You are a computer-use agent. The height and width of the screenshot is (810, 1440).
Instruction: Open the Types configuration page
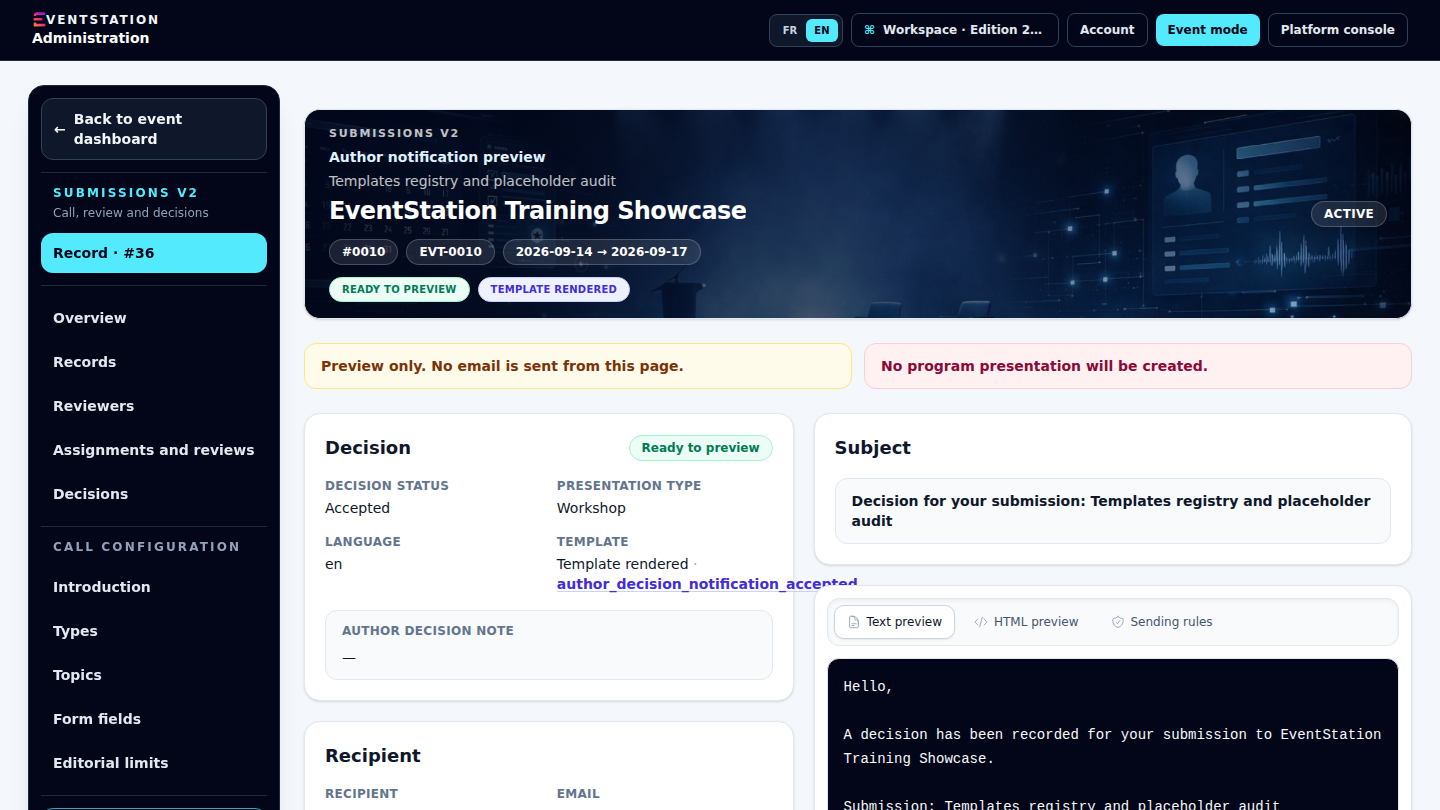point(154,631)
